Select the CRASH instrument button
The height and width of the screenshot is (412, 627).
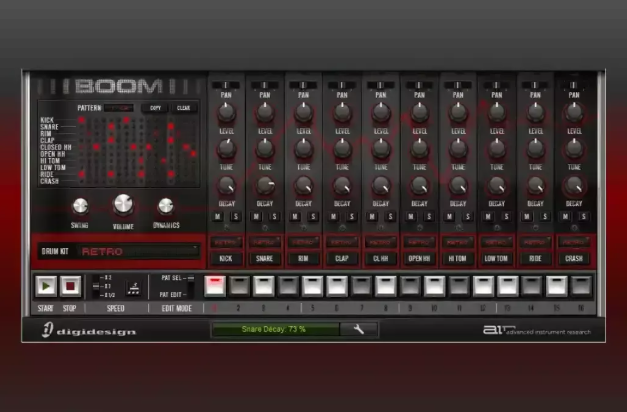click(x=574, y=259)
